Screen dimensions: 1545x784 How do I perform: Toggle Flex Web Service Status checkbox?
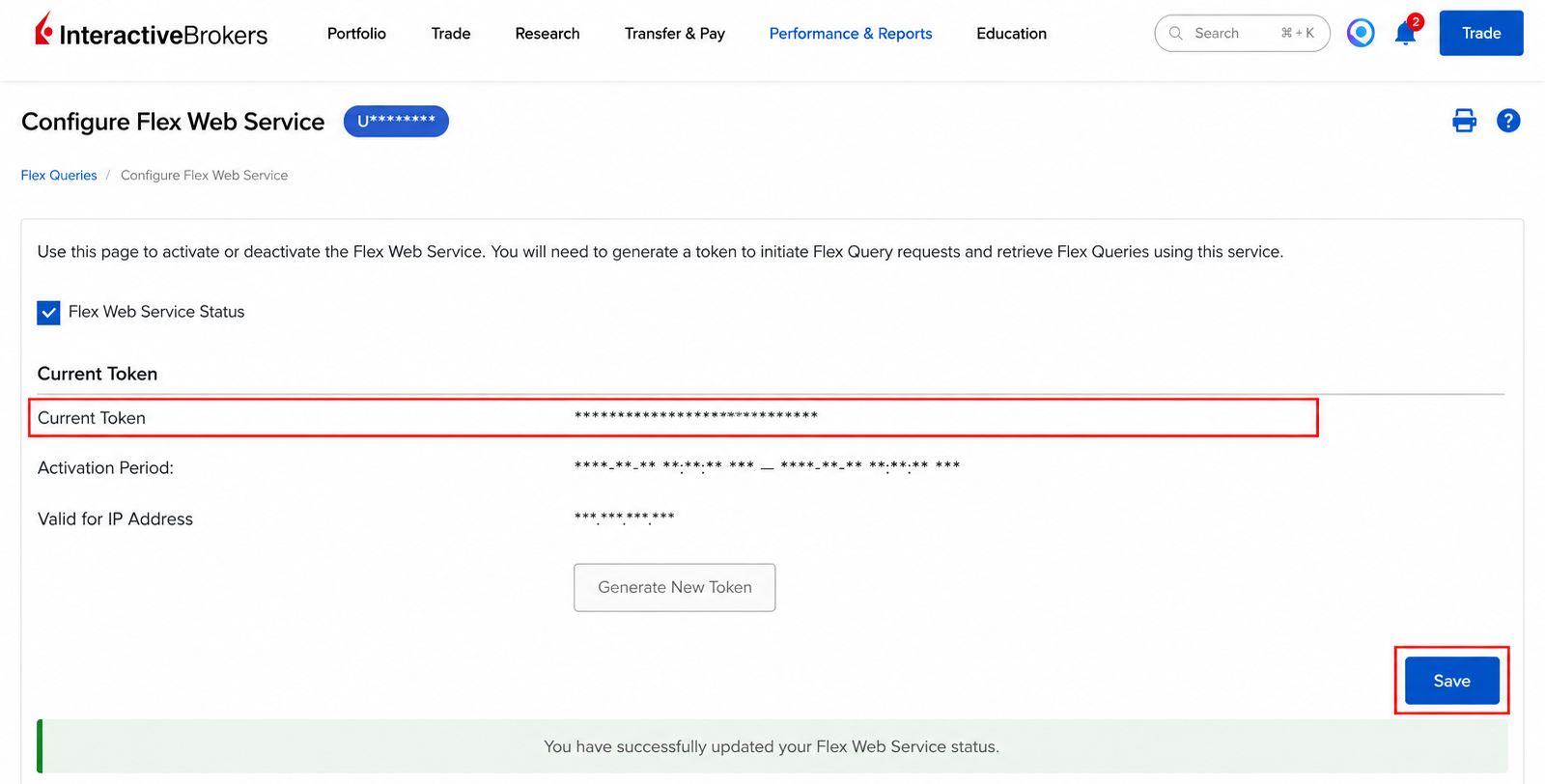click(x=48, y=313)
